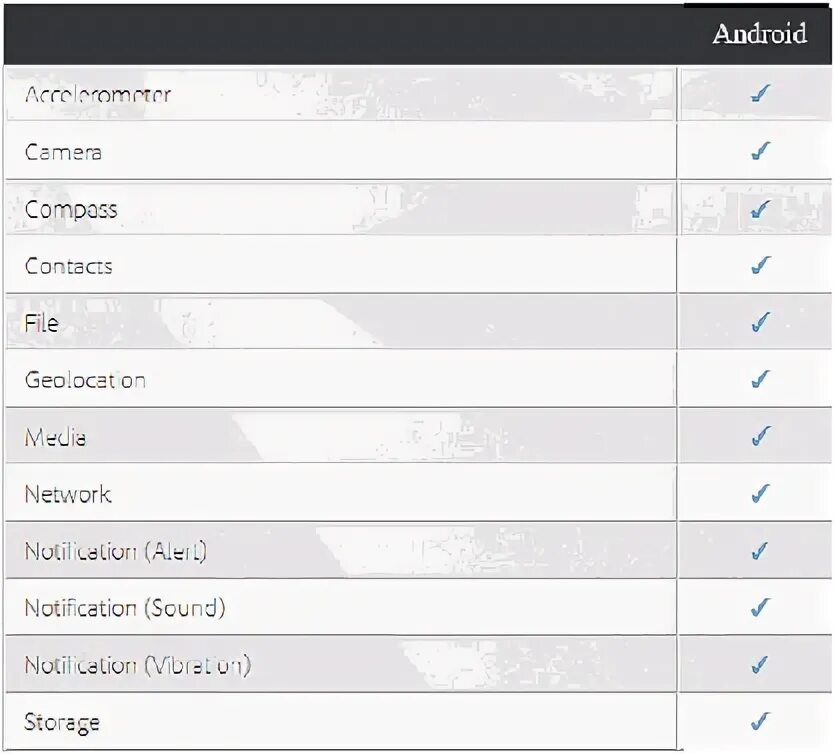Click the Notification (Vibration) text
The width and height of the screenshot is (834, 754).
click(137, 665)
